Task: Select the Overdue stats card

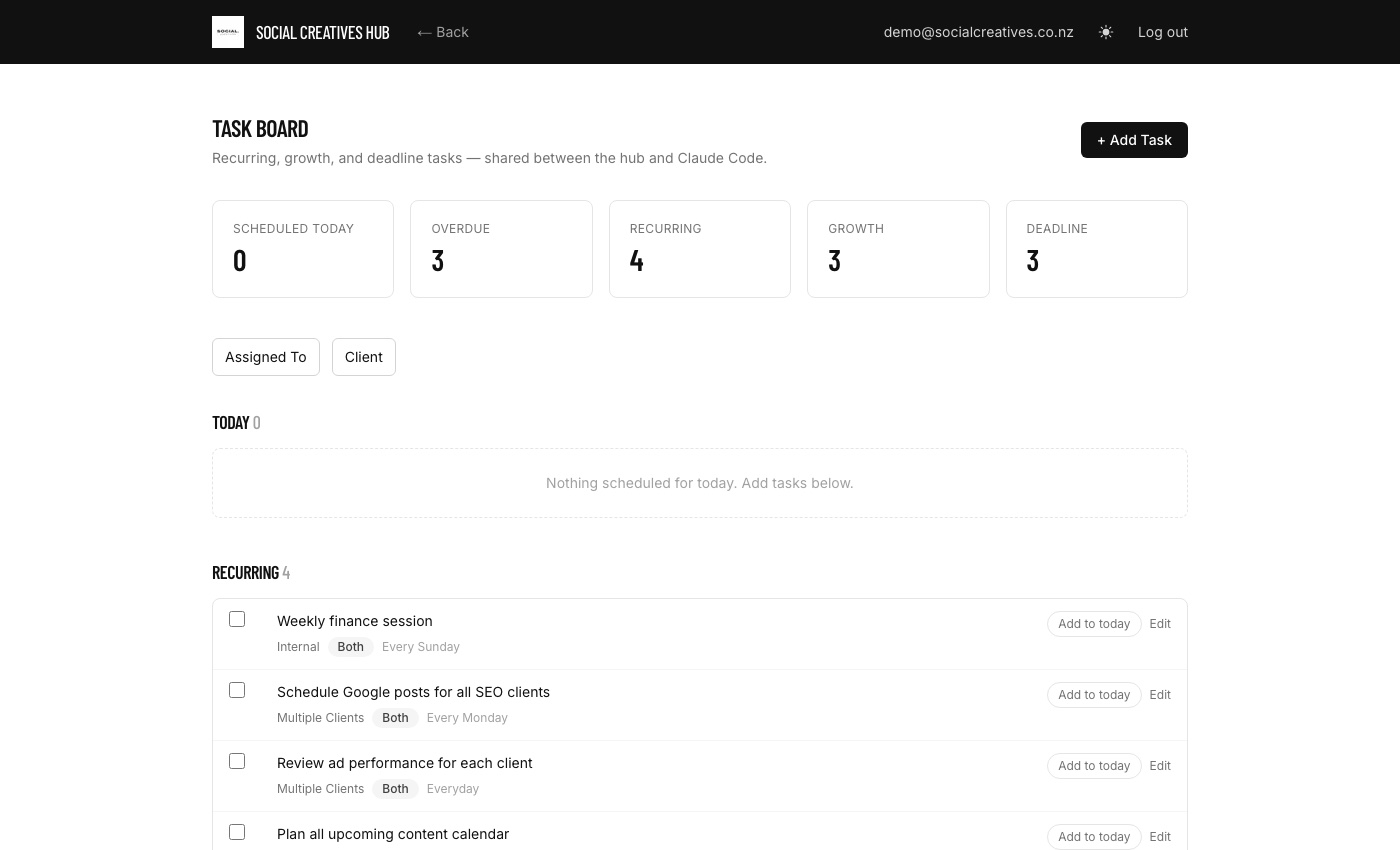Action: [501, 249]
